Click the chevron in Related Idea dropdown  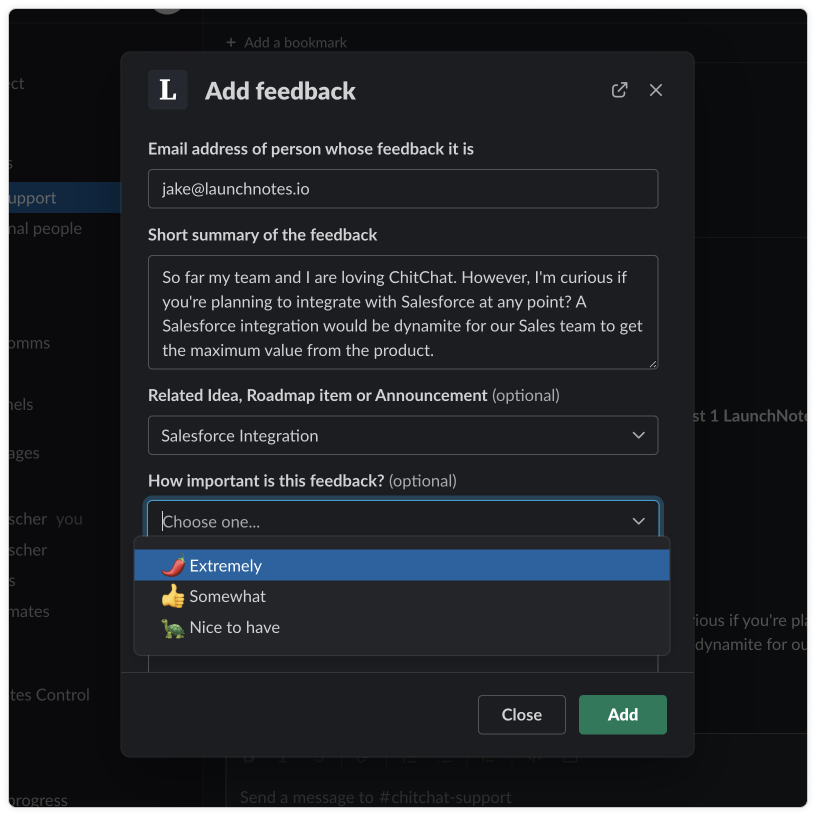point(639,435)
